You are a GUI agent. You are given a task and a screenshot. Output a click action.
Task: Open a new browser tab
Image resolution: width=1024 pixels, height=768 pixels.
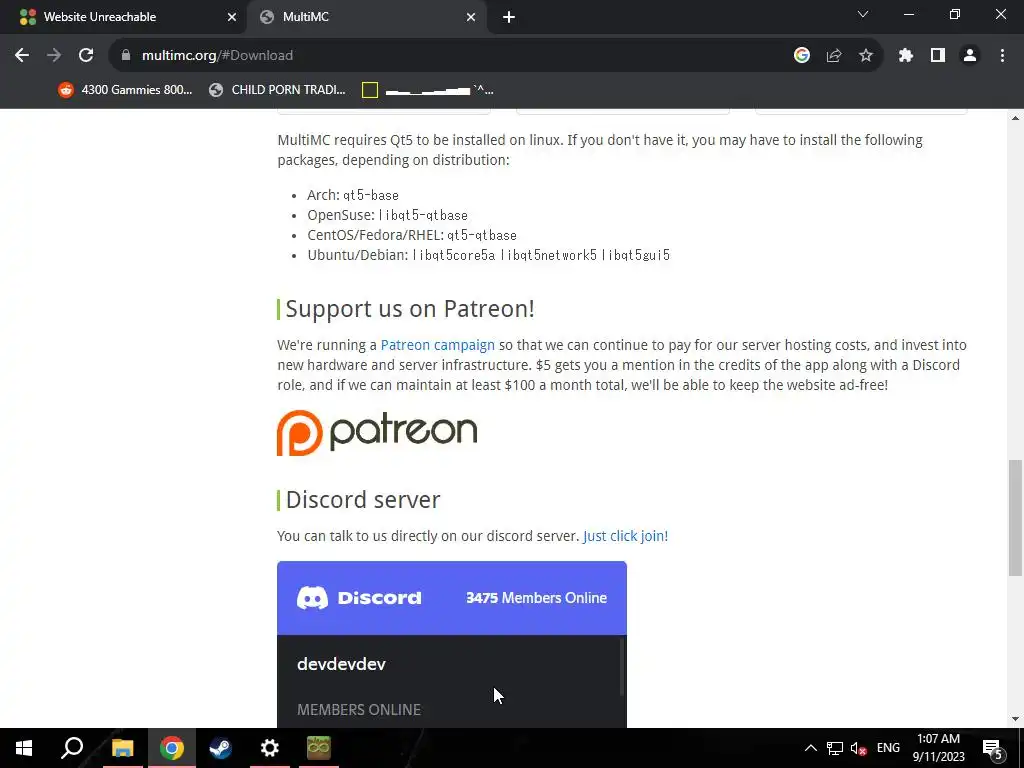click(509, 18)
